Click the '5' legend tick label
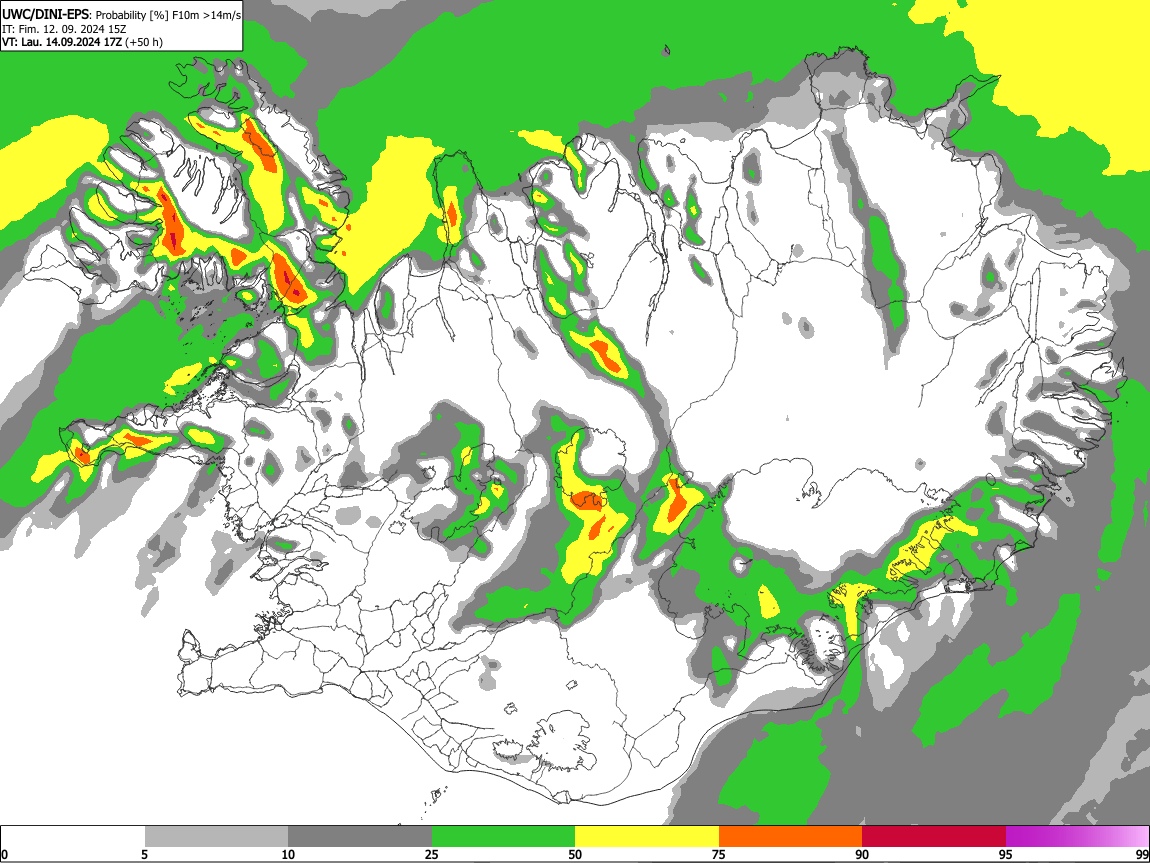Image resolution: width=1150 pixels, height=863 pixels. click(x=144, y=854)
